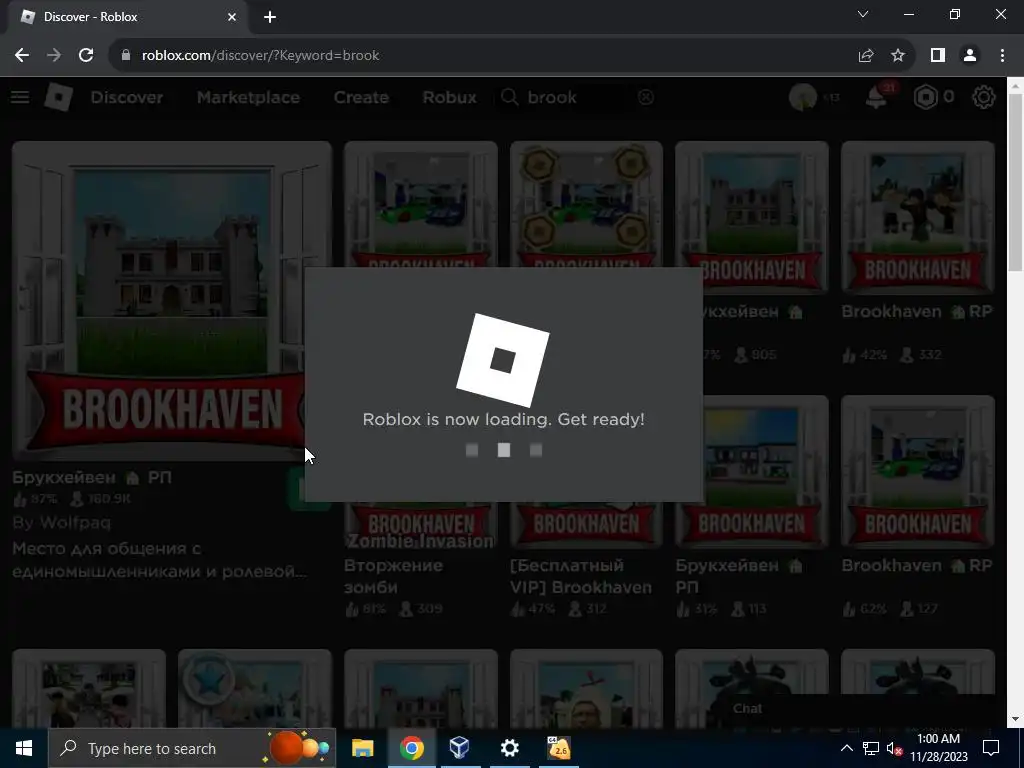1024x768 pixels.
Task: Click the taskbar clock showing 1:00 AM
Action: (x=938, y=748)
